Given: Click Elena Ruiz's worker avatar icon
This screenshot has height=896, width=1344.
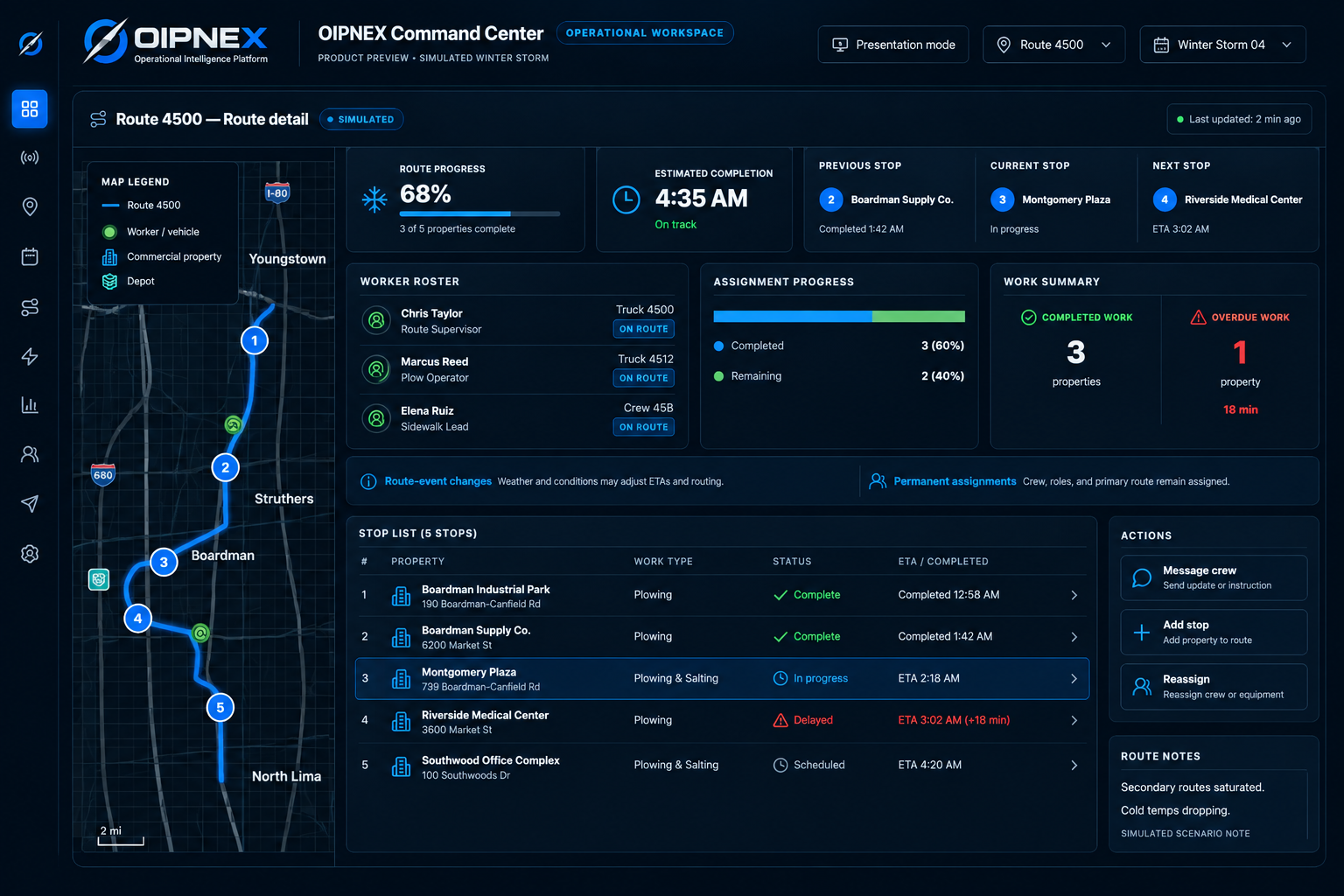Looking at the screenshot, I should tap(376, 418).
